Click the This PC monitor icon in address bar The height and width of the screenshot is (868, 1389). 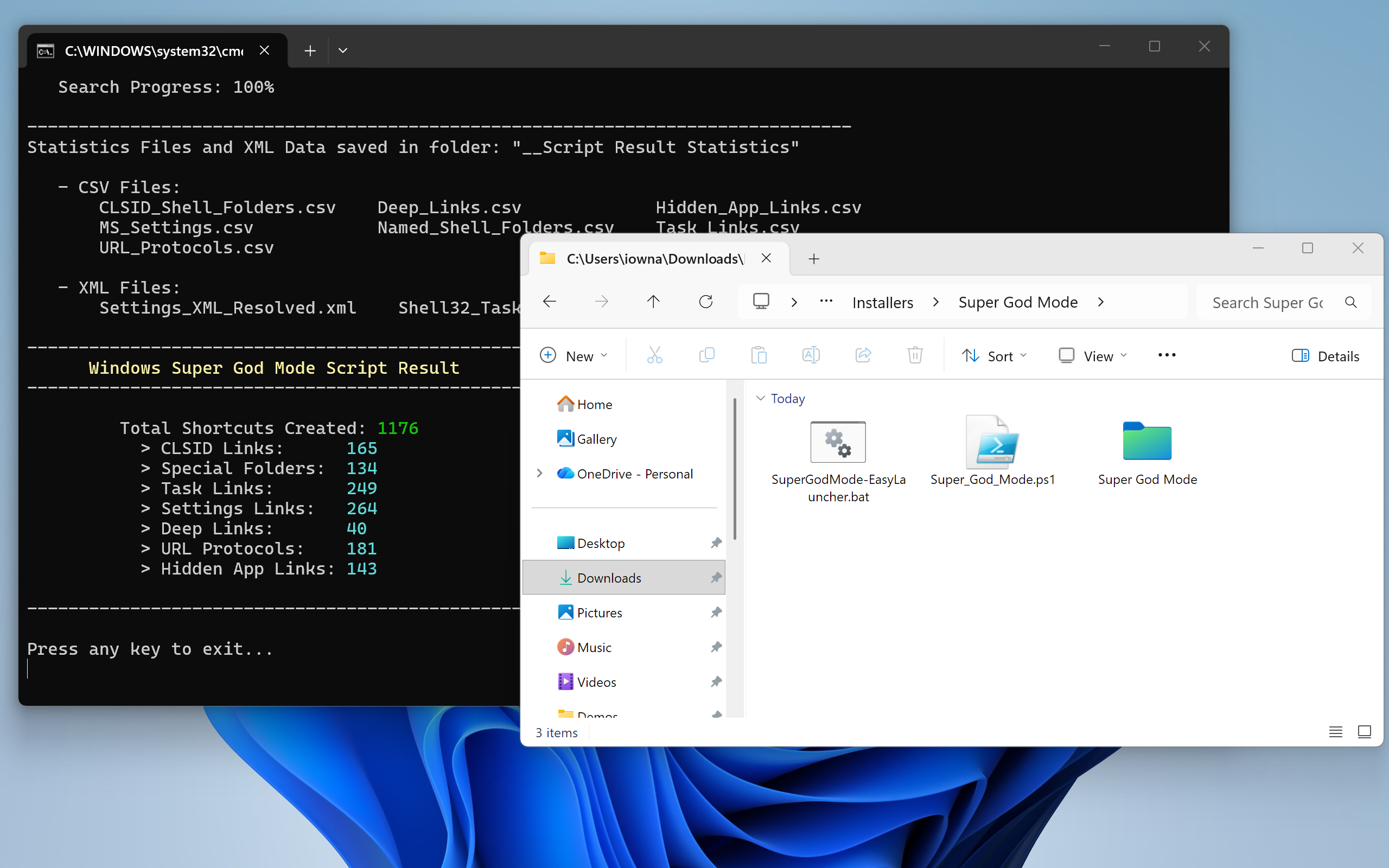[761, 302]
